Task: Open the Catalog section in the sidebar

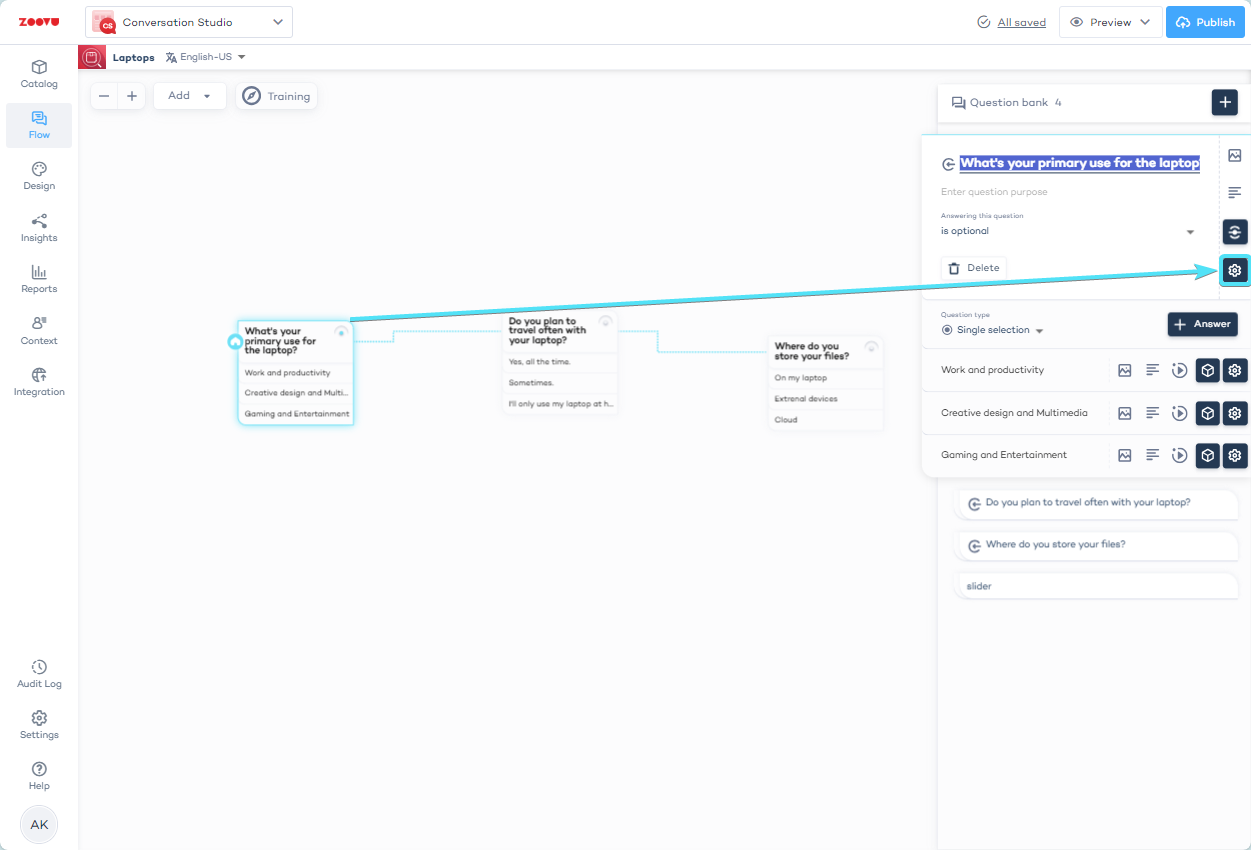Action: [x=39, y=74]
